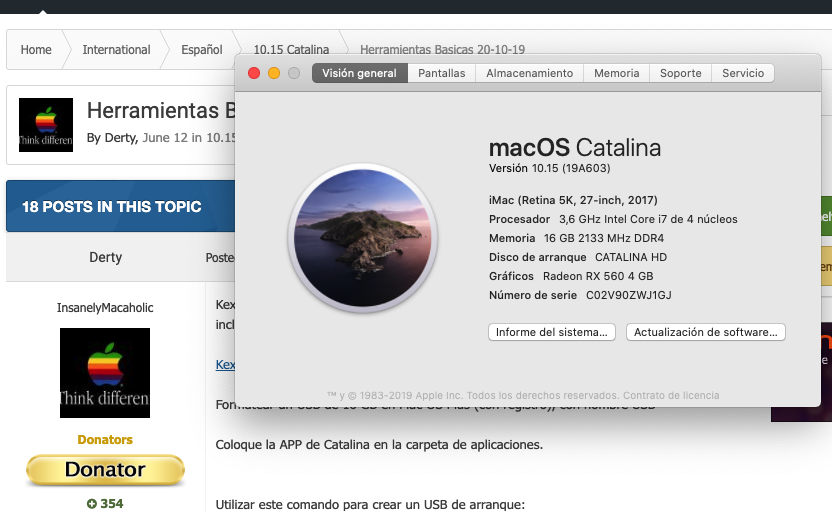Close the About This Mac window
The image size is (832, 511).
click(x=254, y=73)
